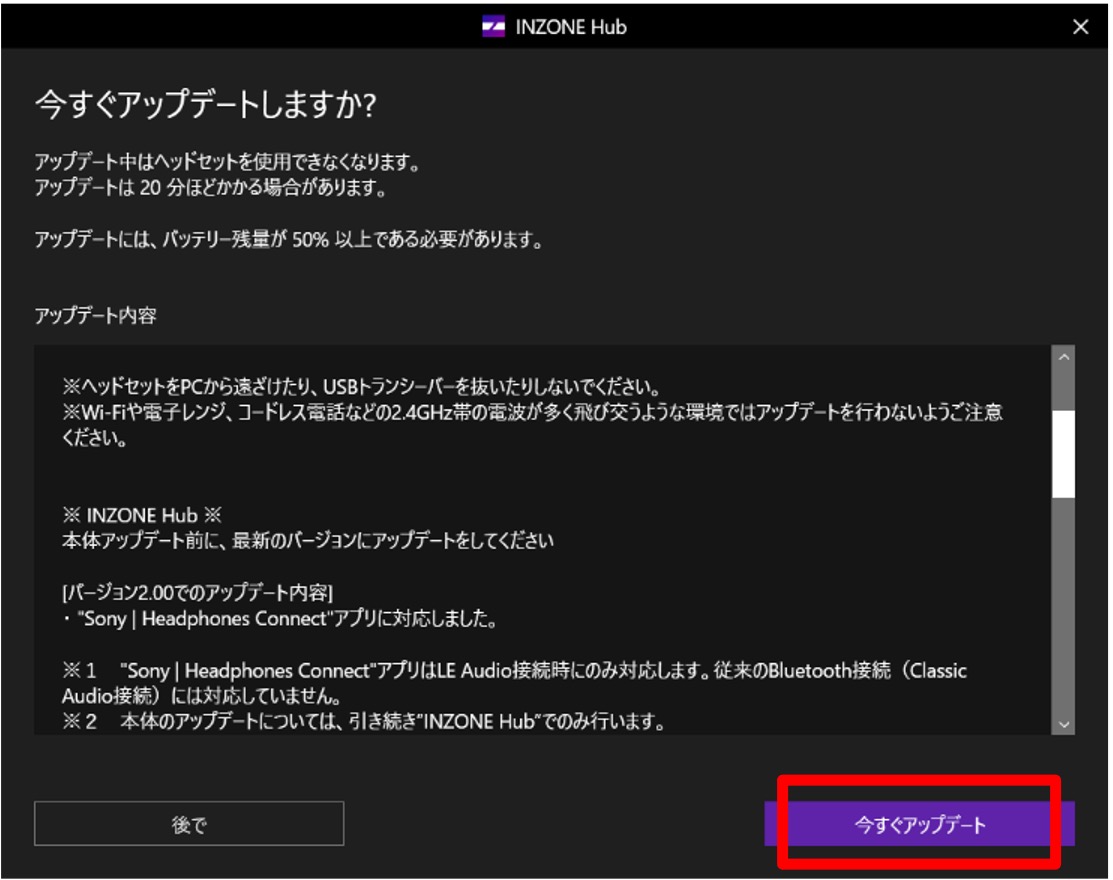Click the scrollbar down arrow in update notes
1113x880 pixels.
tap(1063, 724)
